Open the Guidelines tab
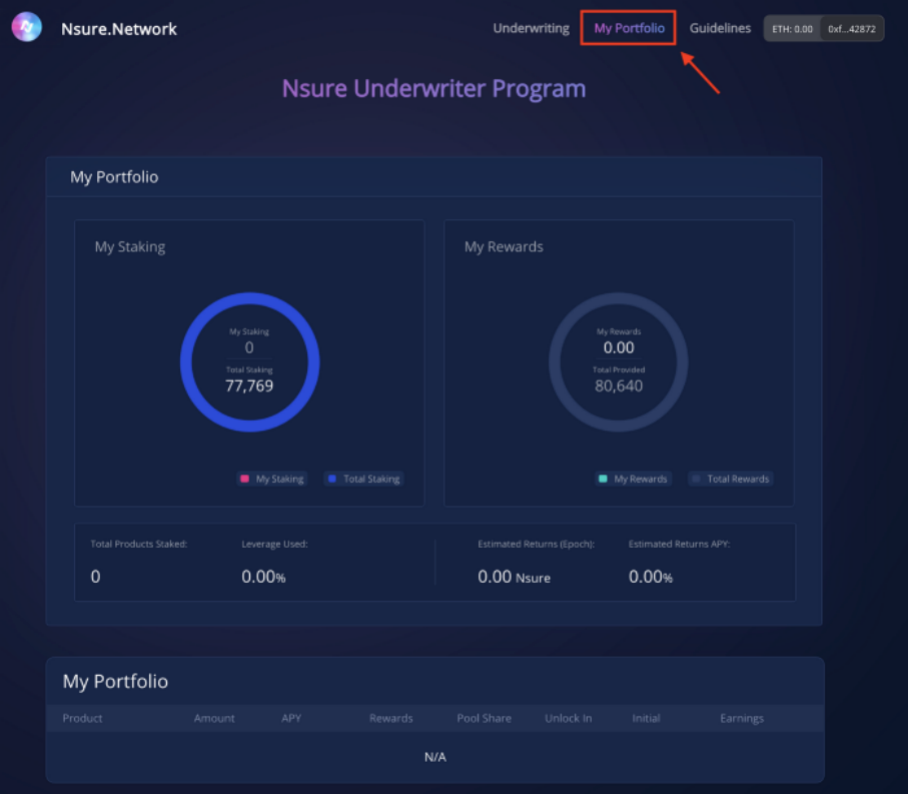The width and height of the screenshot is (908, 794). click(x=720, y=28)
